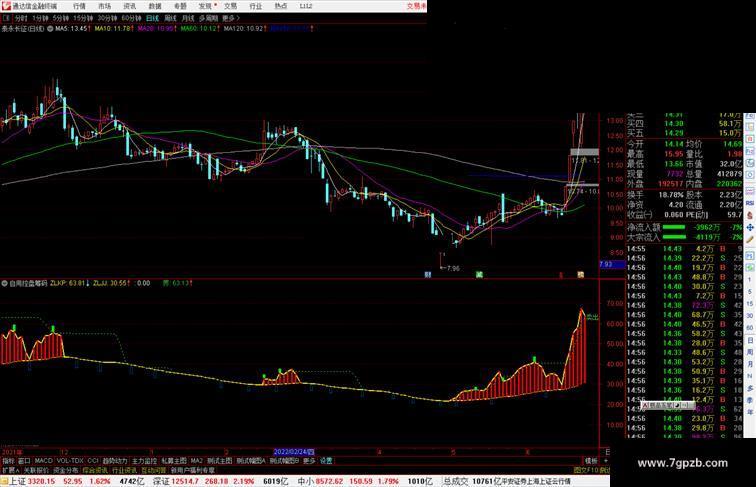Open the 热点 menu

pos(281,6)
